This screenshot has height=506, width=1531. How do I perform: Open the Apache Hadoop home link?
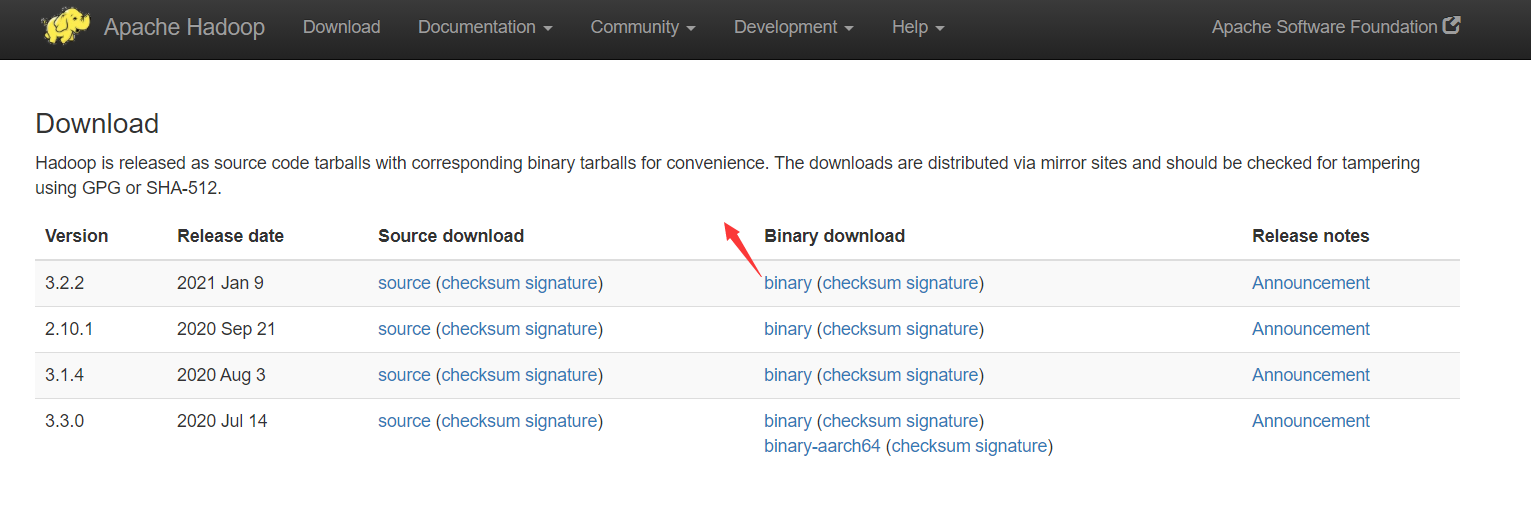pos(184,27)
